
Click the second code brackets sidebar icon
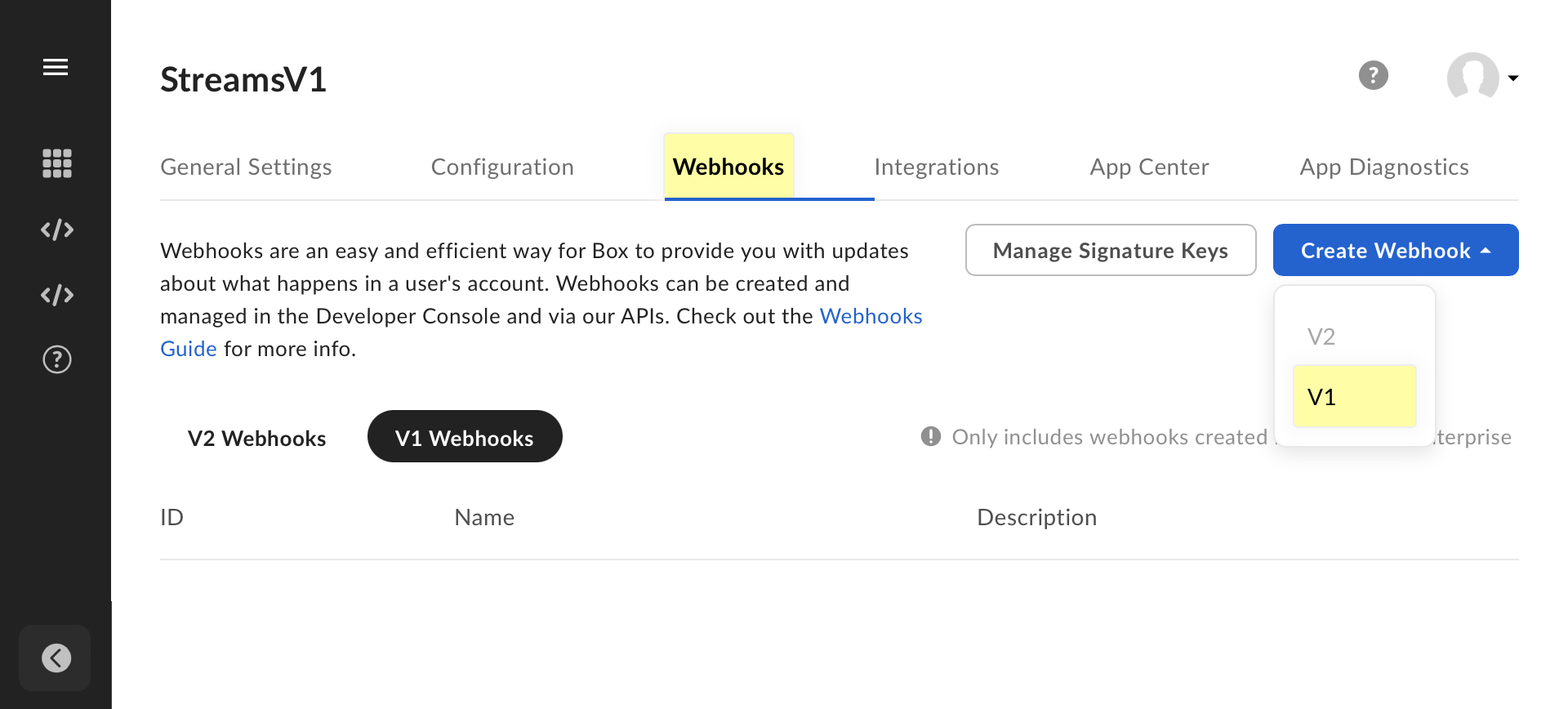click(x=57, y=295)
